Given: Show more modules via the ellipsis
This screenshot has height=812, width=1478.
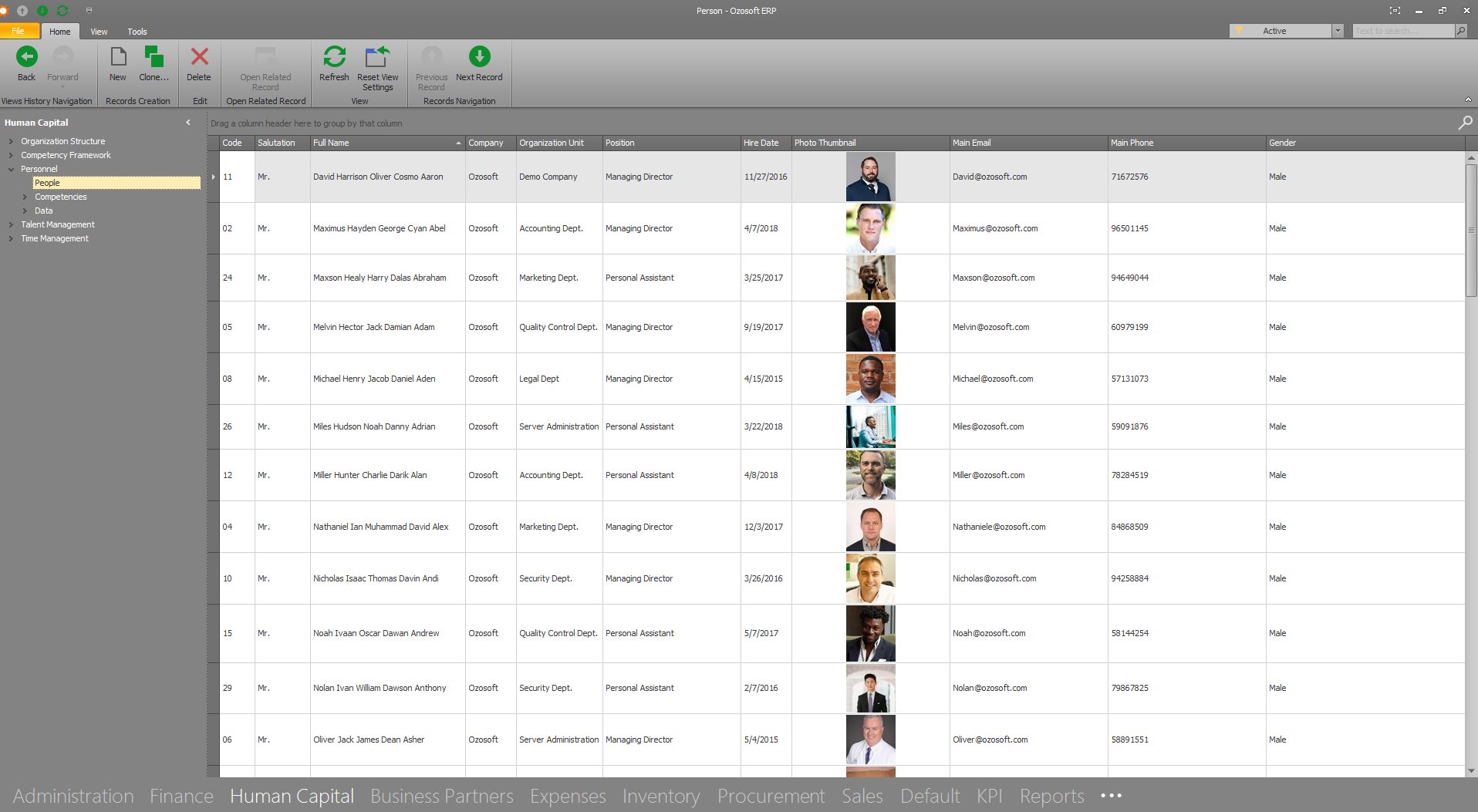Looking at the screenshot, I should [x=1112, y=796].
